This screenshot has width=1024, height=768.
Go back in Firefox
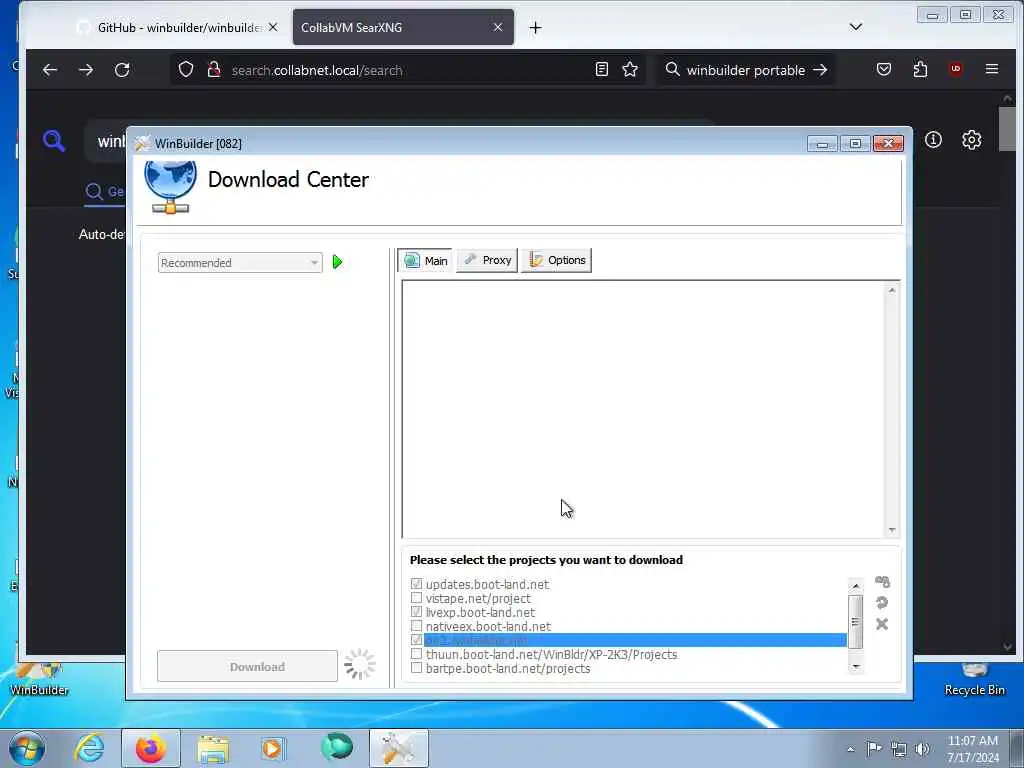tap(50, 70)
